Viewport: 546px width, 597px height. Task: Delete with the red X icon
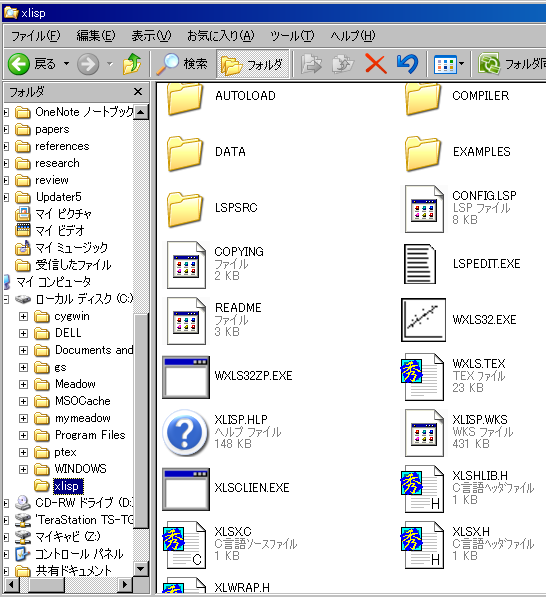pyautogui.click(x=376, y=63)
